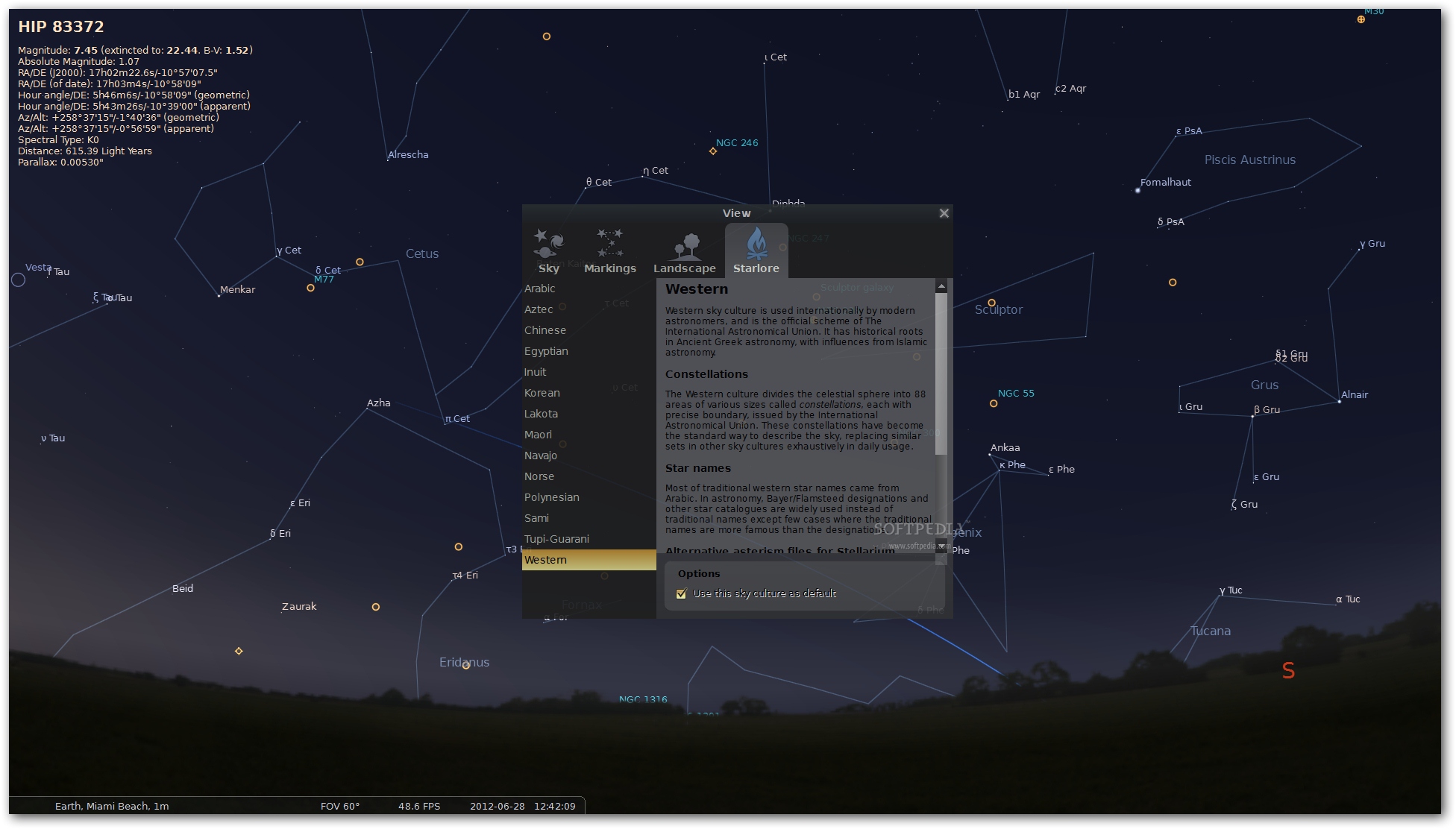The height and width of the screenshot is (829, 1456).
Task: Click Alrescha star label
Action: pos(408,154)
